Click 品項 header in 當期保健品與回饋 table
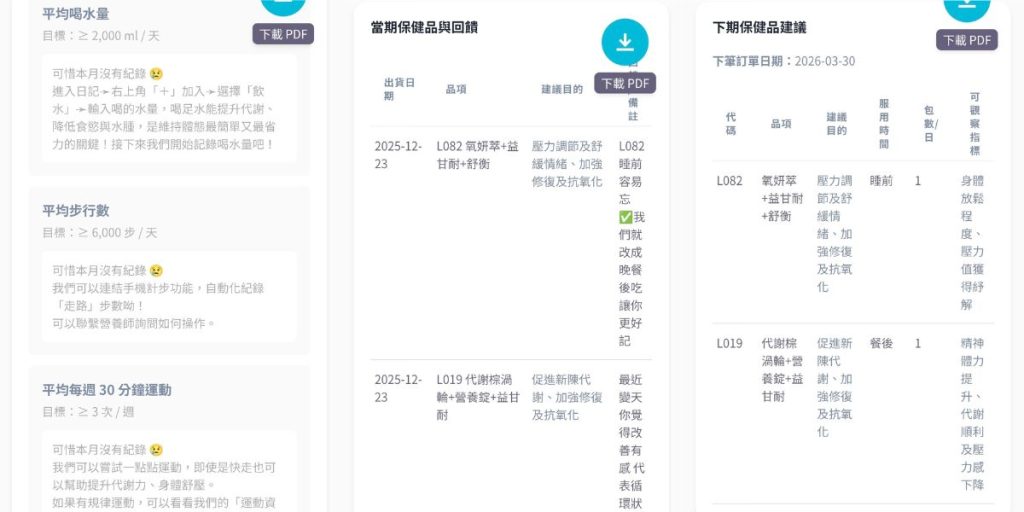The width and height of the screenshot is (1024, 512). (x=456, y=89)
